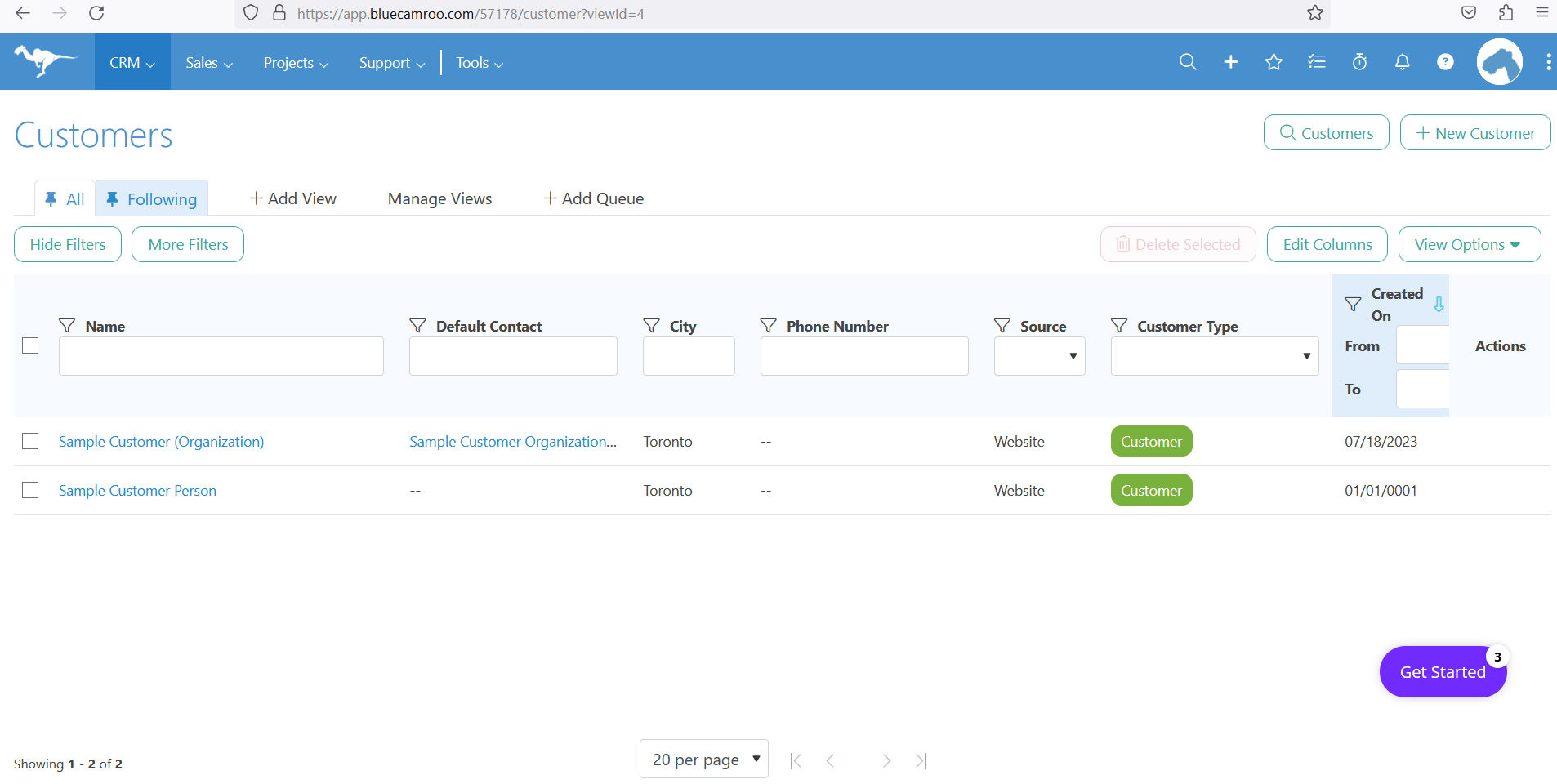Open the user profile avatar

click(1500, 62)
